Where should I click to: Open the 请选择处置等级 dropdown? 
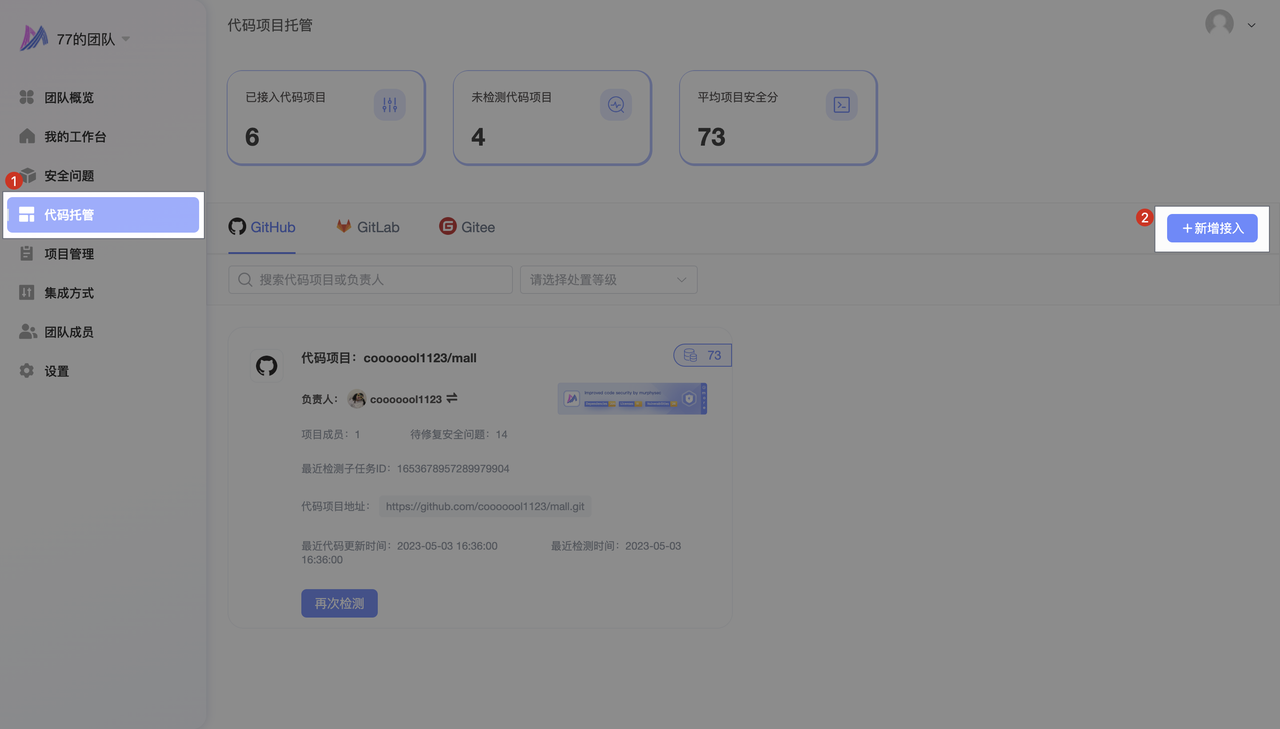[x=608, y=280]
